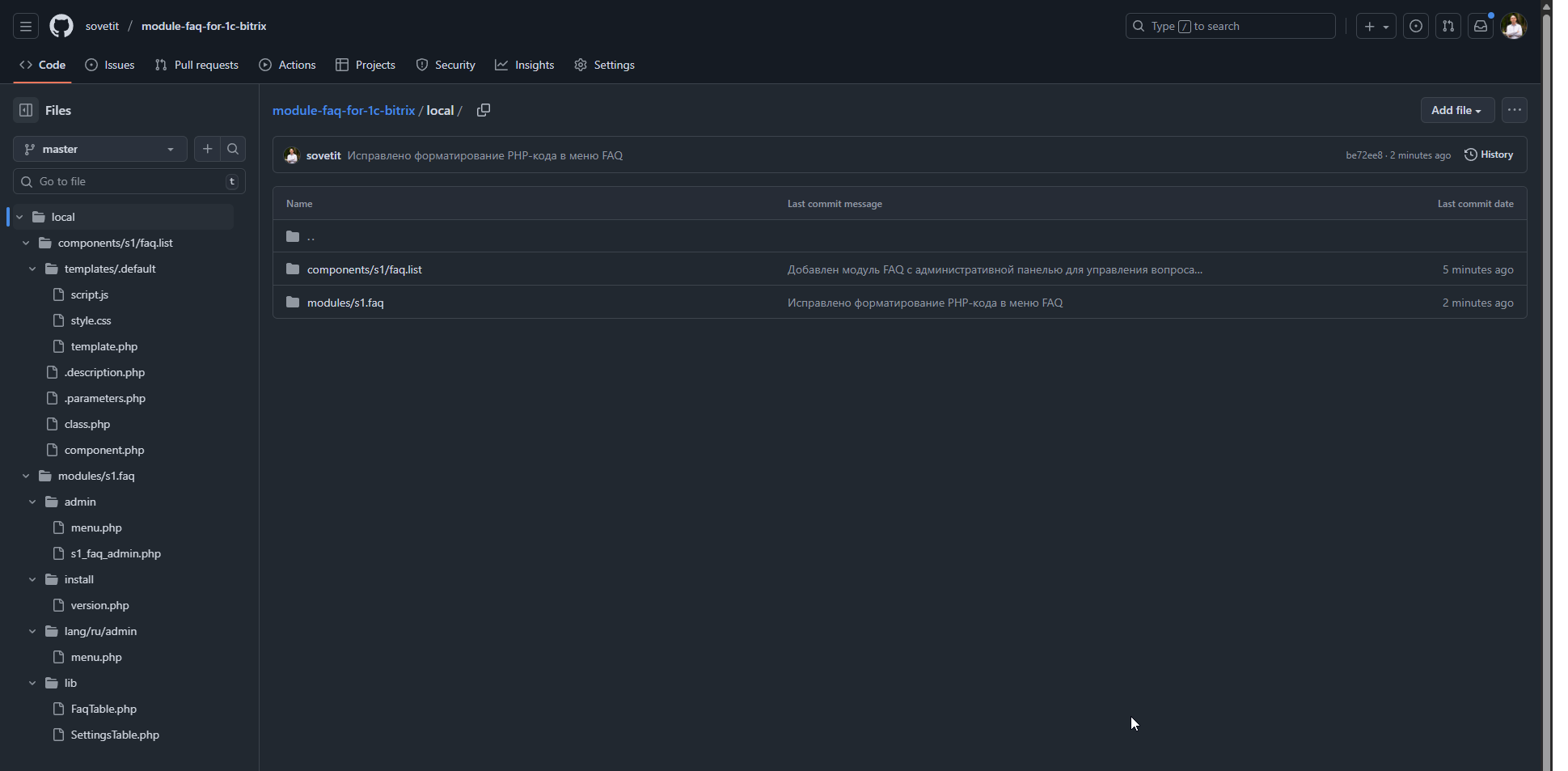Open the module-faq-for-1c-bitrix breadcrumb link
This screenshot has height=771, width=1568.
click(344, 110)
